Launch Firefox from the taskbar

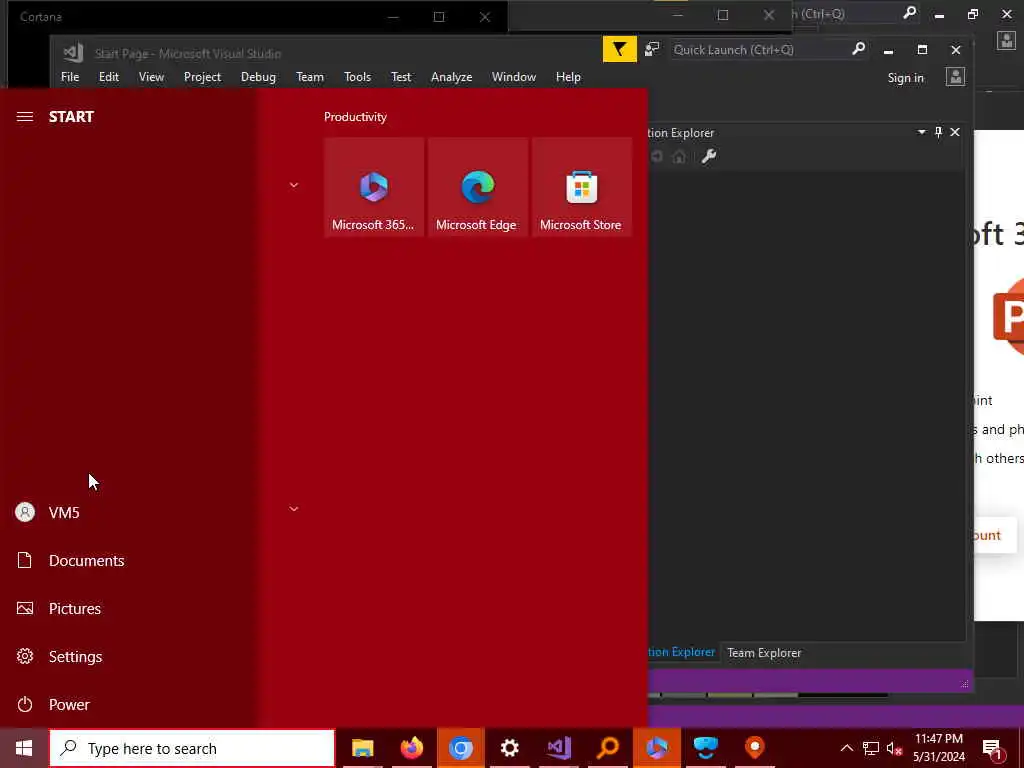click(411, 748)
